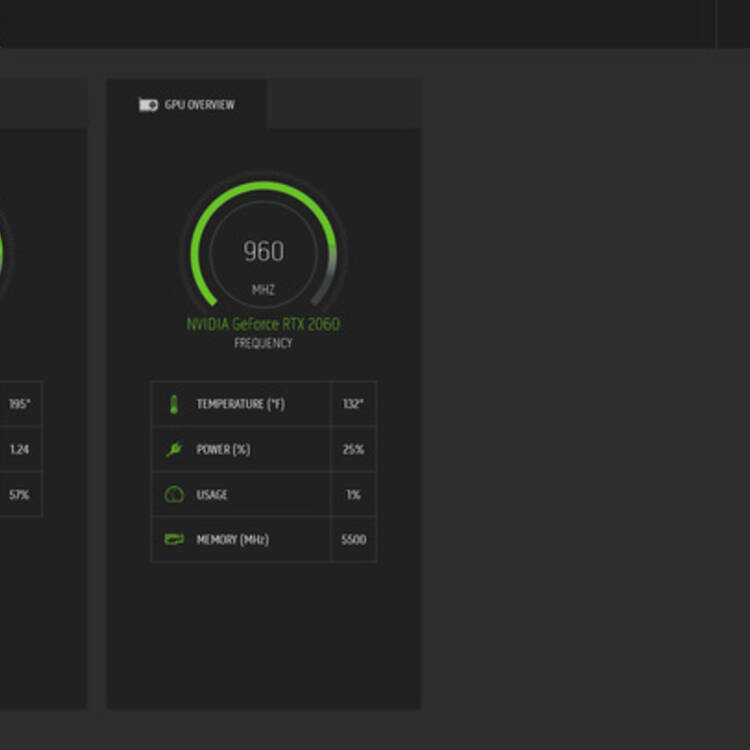Click the gauge icon in the Usage row
Screen dimensions: 750x750
tap(174, 494)
